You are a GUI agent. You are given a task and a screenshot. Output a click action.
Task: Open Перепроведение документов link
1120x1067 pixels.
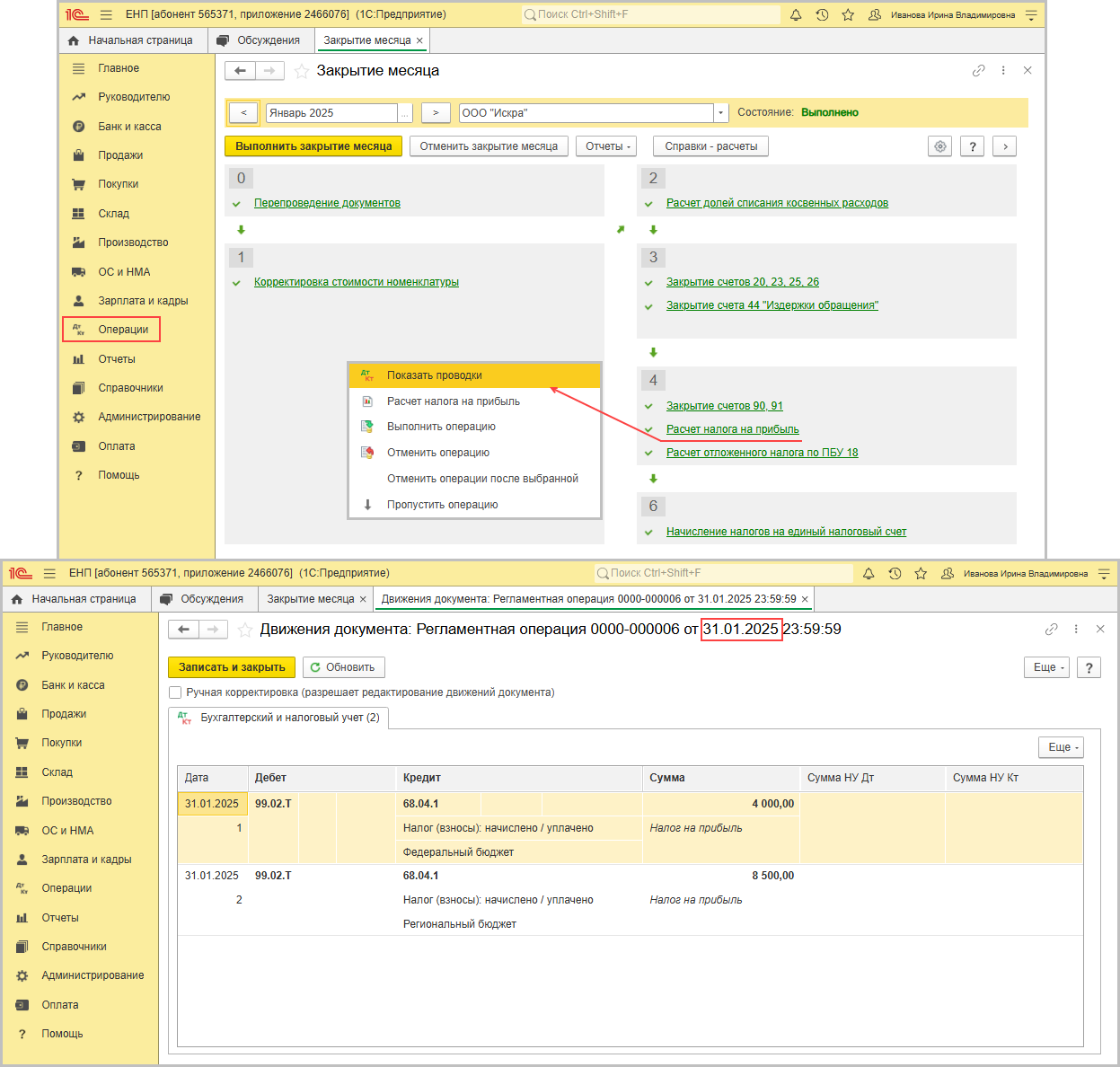[x=327, y=203]
